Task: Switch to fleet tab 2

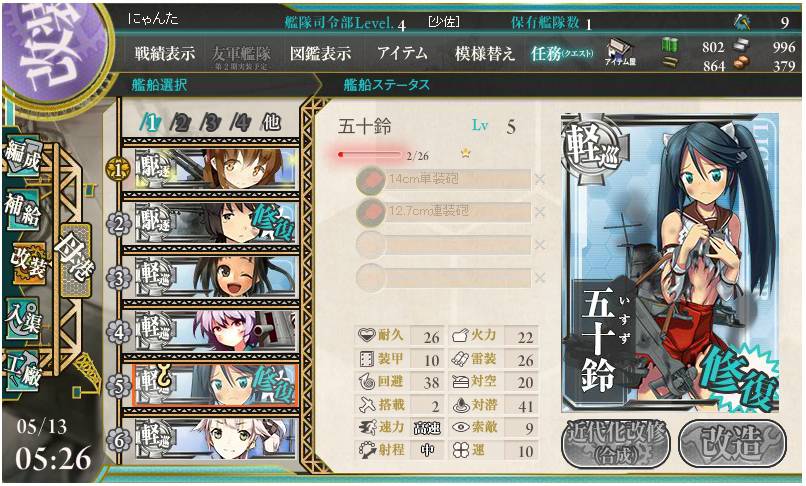Action: point(179,122)
